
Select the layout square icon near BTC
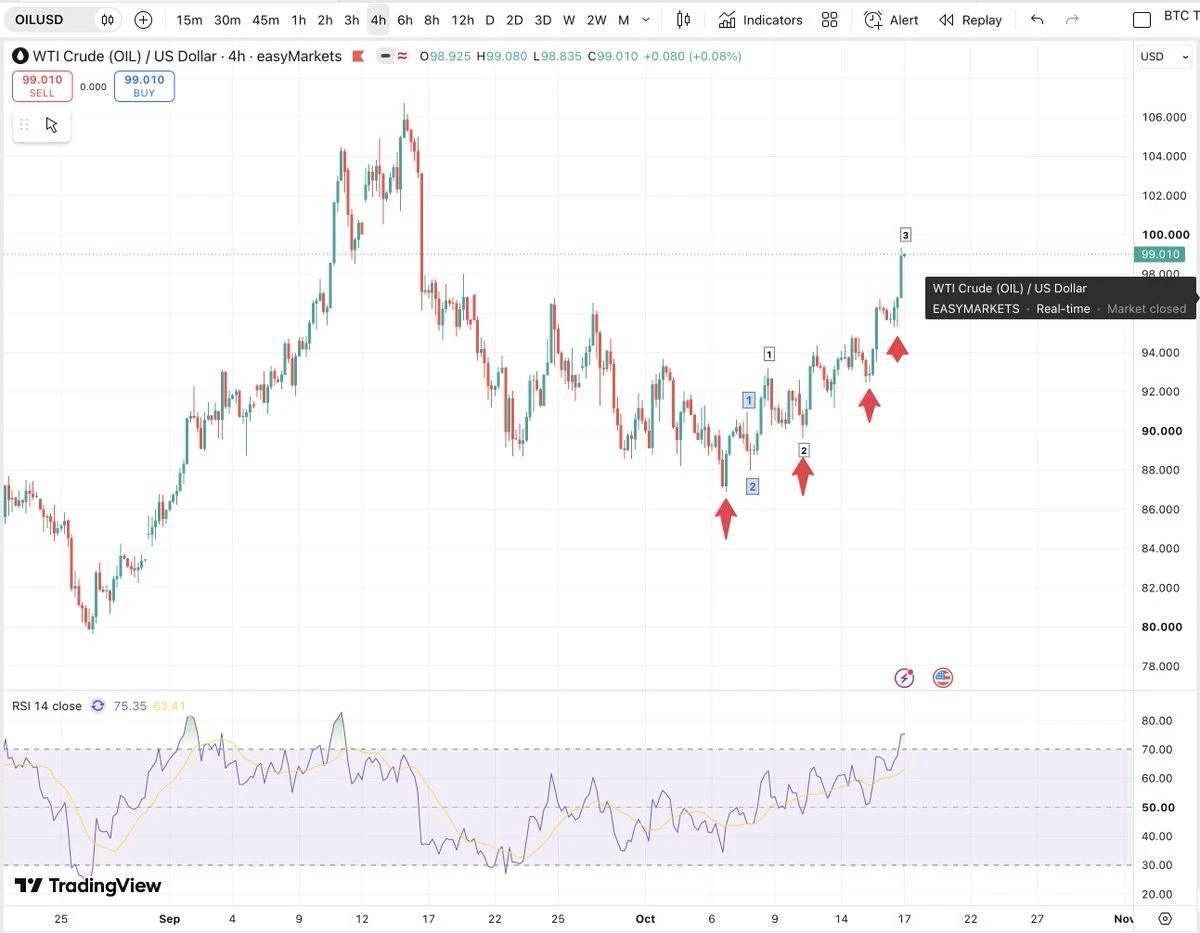[x=1142, y=20]
